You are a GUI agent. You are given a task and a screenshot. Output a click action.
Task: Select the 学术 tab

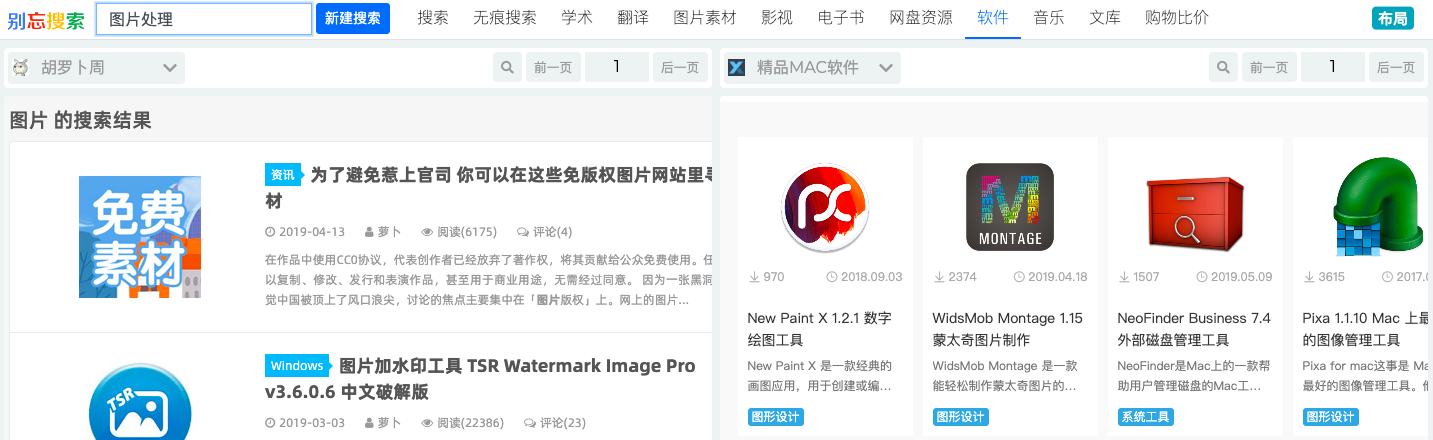577,18
